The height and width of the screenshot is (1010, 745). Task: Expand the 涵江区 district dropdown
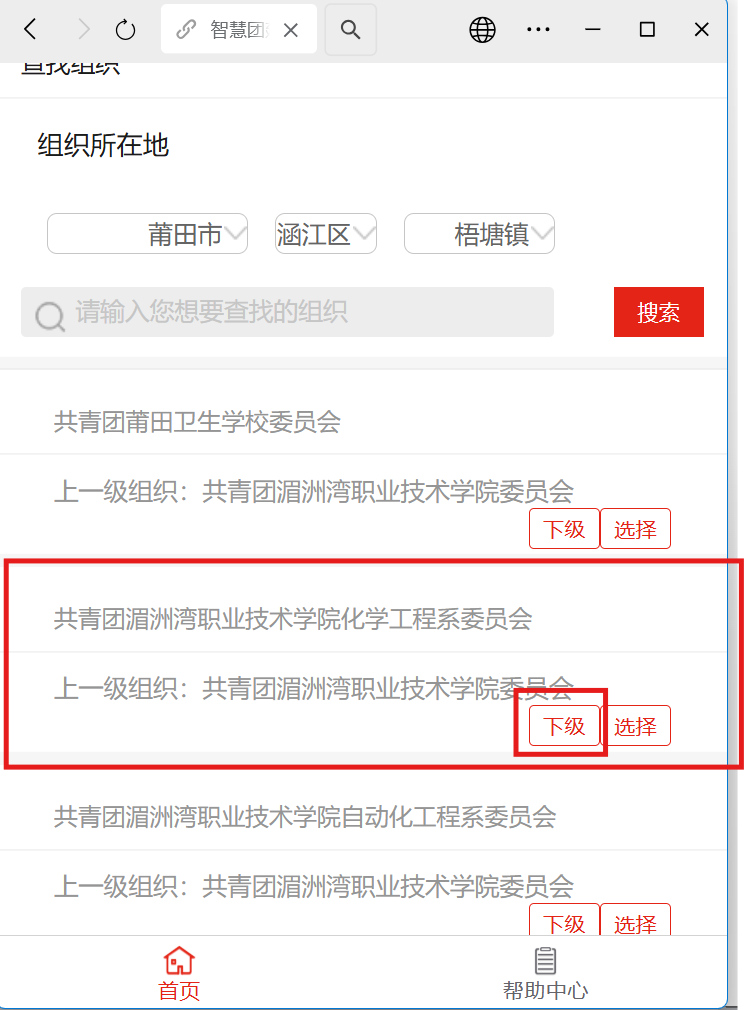click(x=326, y=234)
